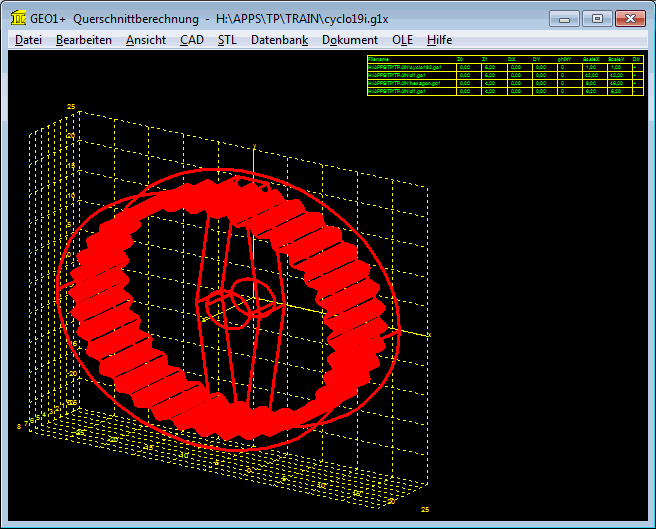Viewport: 656px width, 529px height.
Task: Open the OLE menu
Action: click(x=402, y=40)
